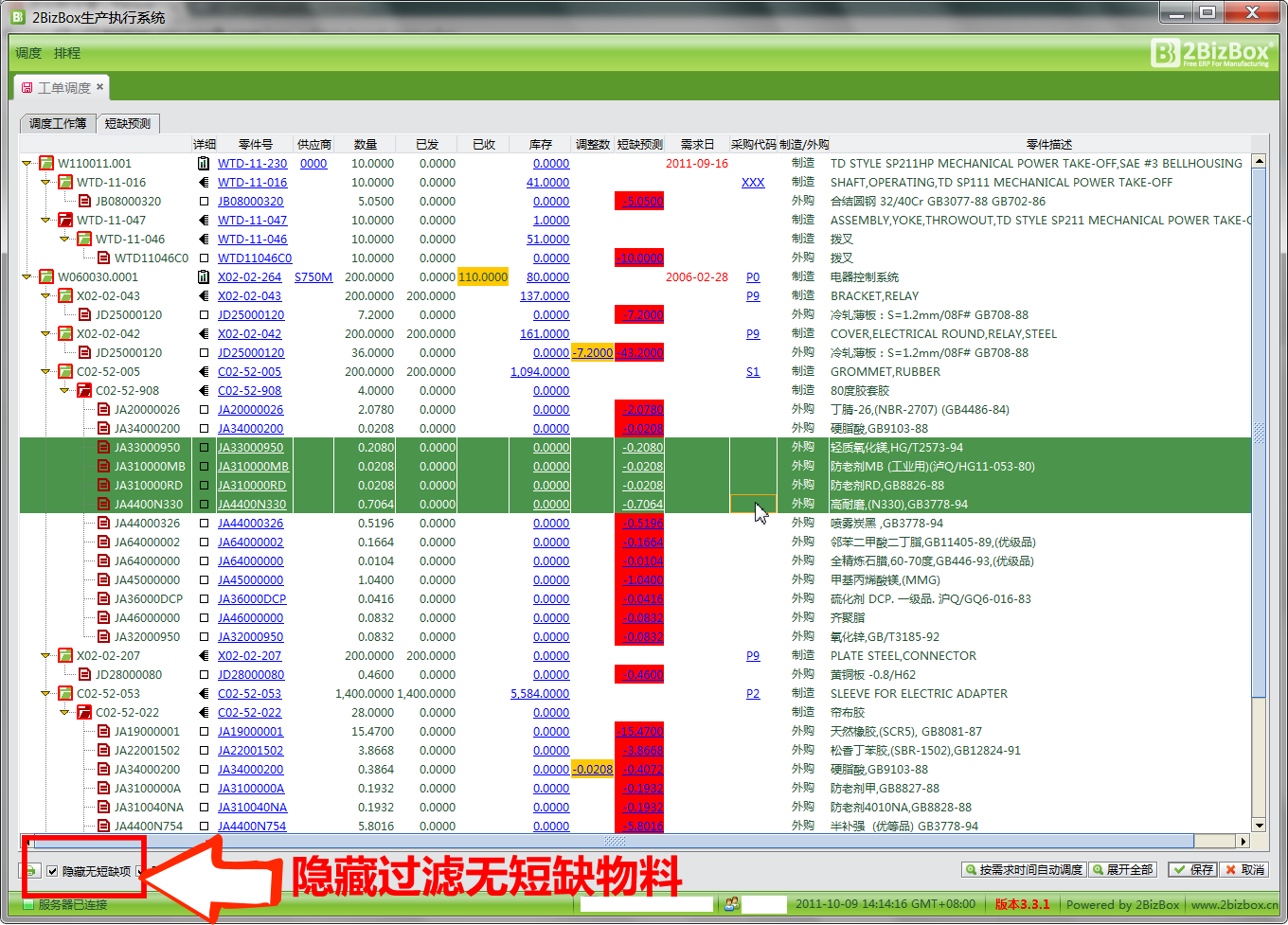Click the user icon in status bar
Screen dimensions: 1288x925
(731, 904)
